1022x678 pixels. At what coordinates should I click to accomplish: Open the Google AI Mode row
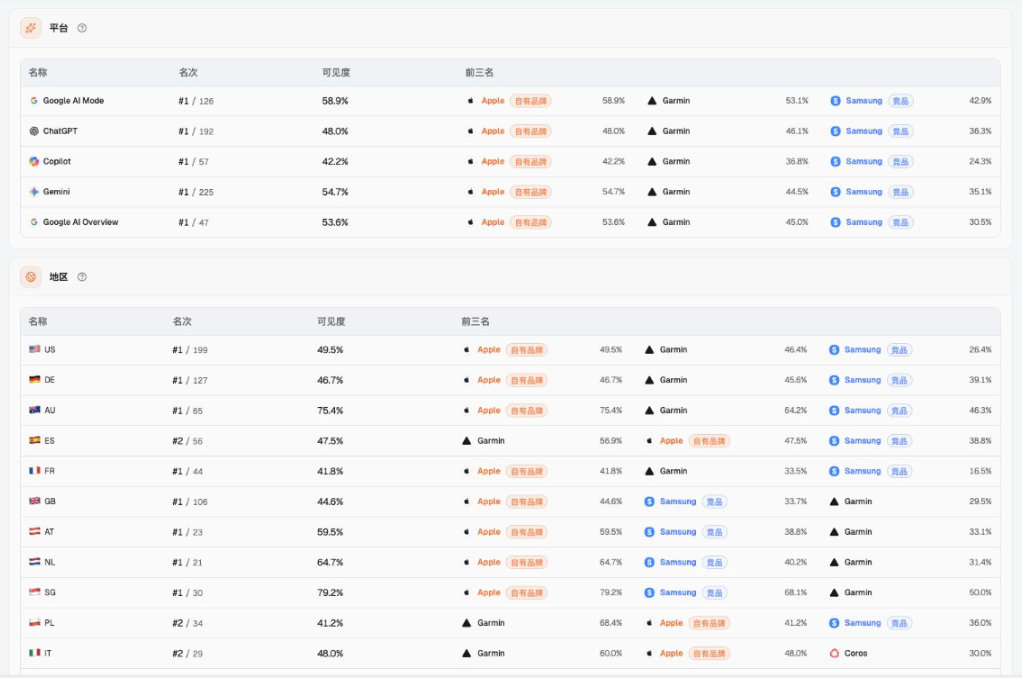[x=510, y=101]
